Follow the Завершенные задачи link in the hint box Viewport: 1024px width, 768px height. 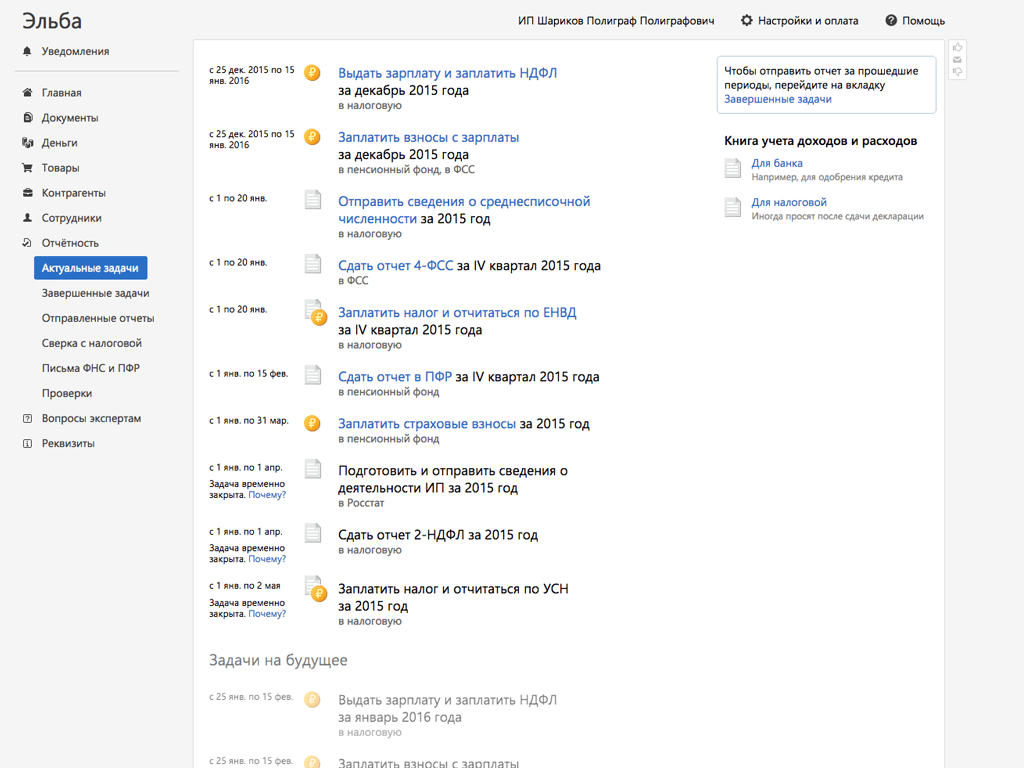click(x=778, y=99)
